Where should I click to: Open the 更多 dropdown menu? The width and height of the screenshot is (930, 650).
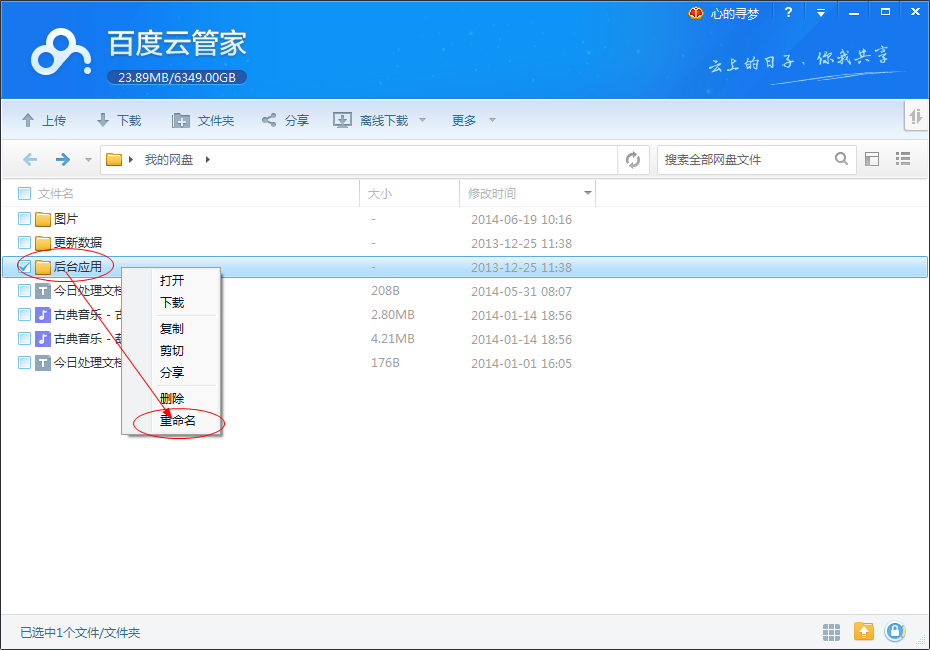tap(465, 119)
